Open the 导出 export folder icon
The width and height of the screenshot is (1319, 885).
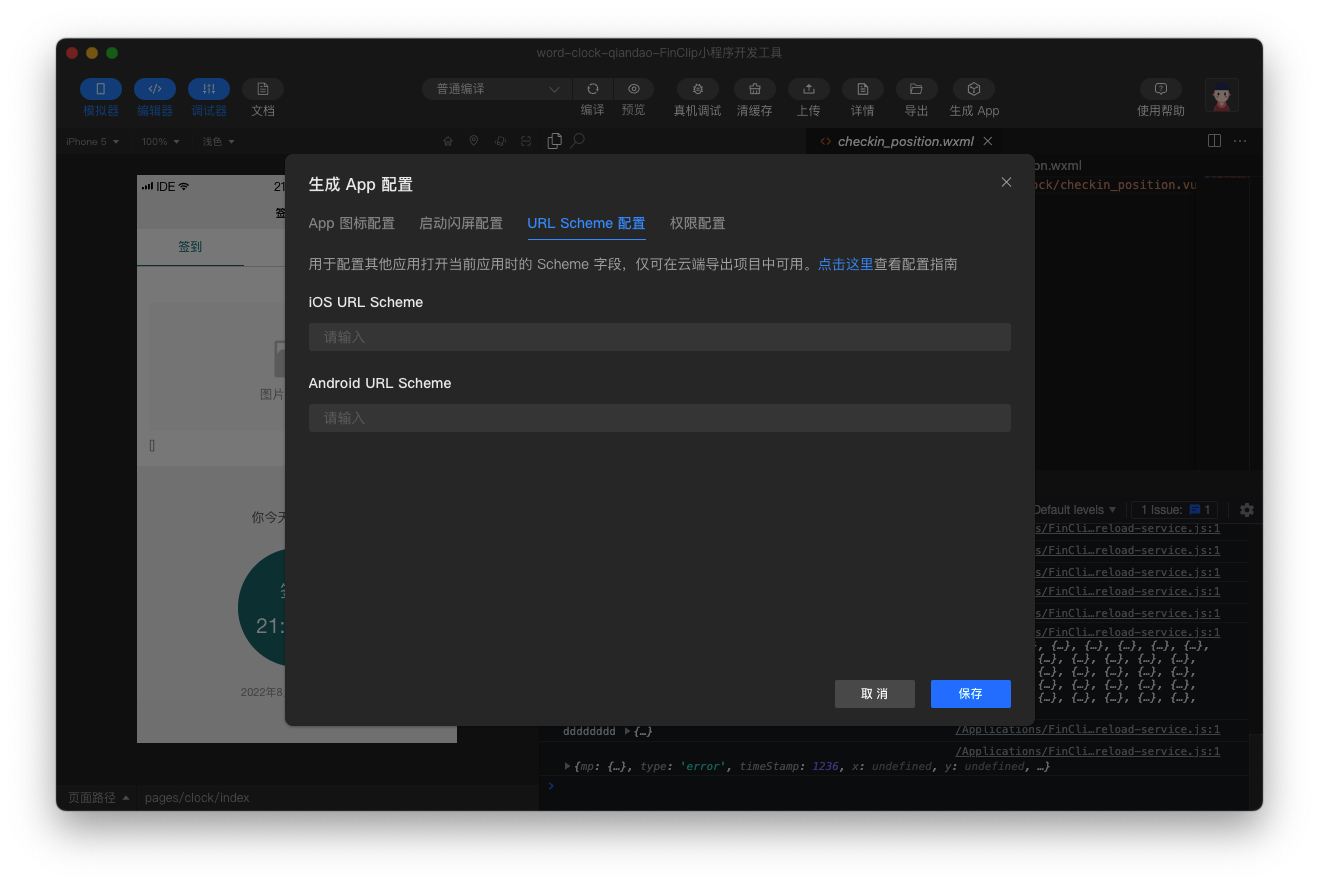tap(916, 89)
